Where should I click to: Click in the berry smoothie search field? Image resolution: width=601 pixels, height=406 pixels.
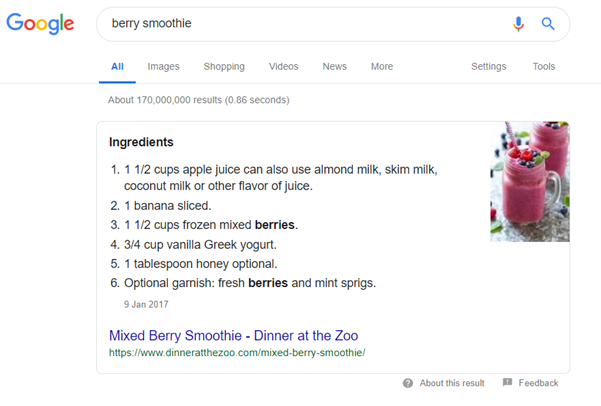click(x=303, y=24)
